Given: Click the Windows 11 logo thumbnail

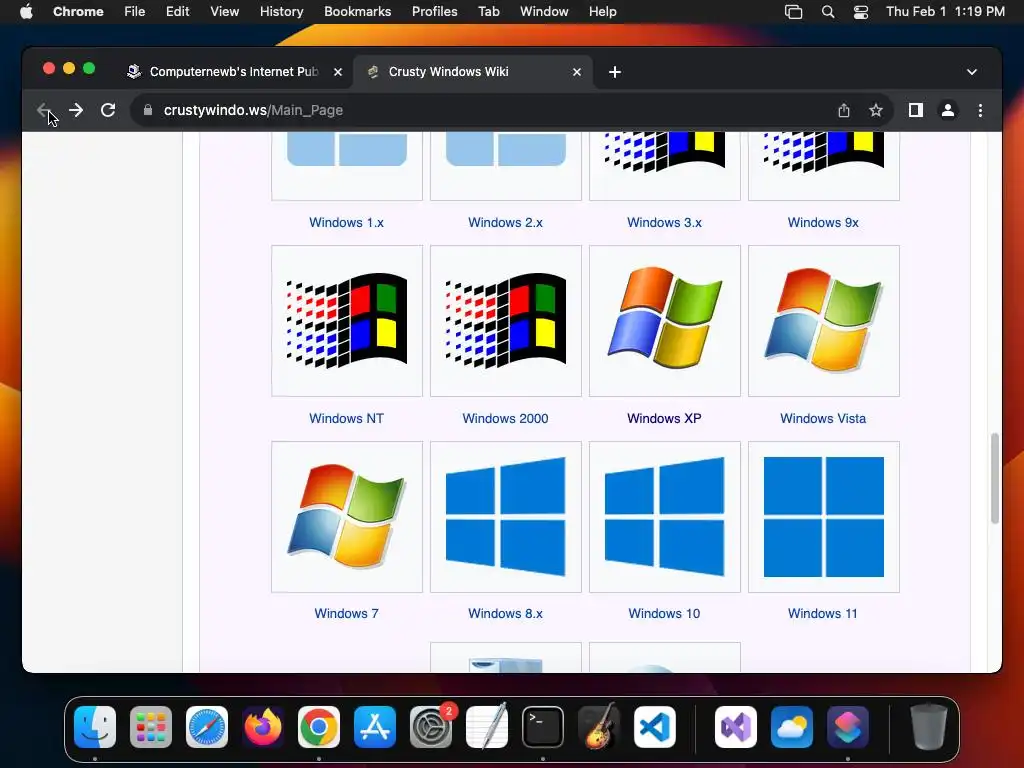Looking at the screenshot, I should click(824, 517).
